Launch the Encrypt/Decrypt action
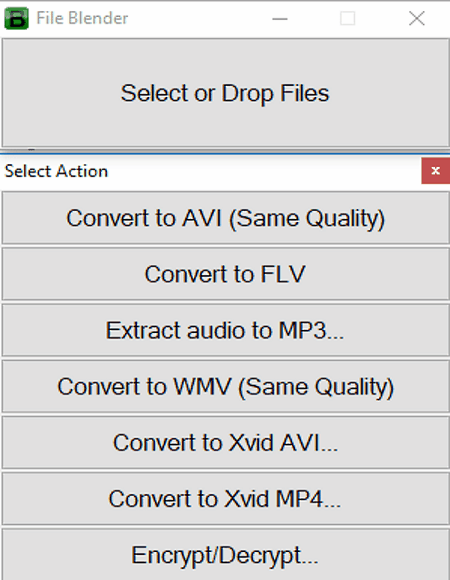450x580 pixels. 226,554
